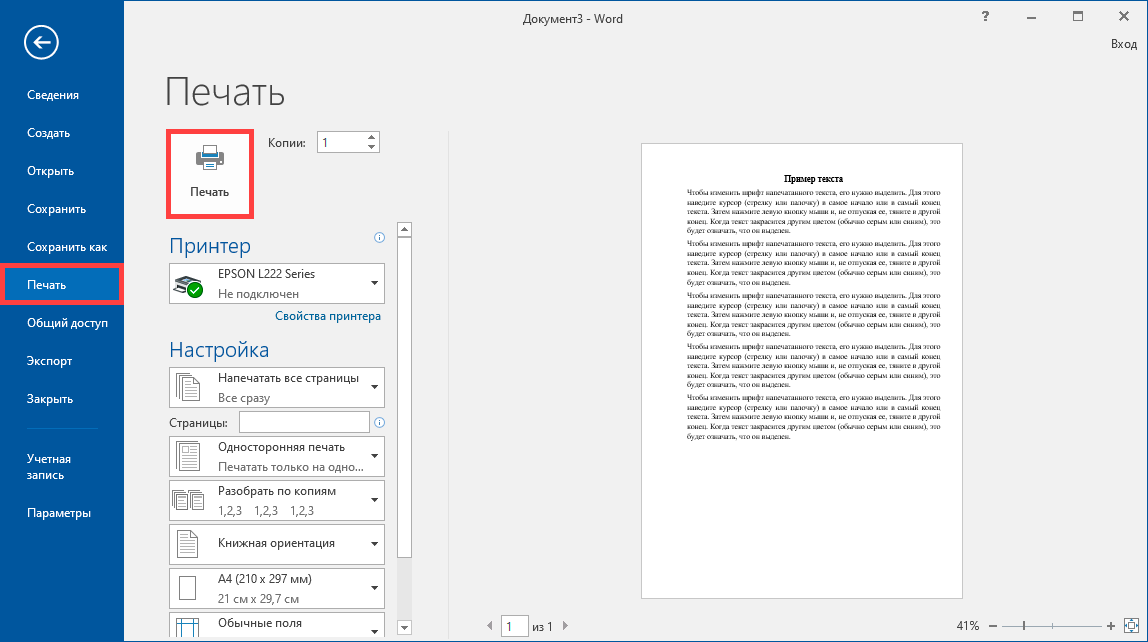Image resolution: width=1148 pixels, height=642 pixels.
Task: Choose Сохранить как in the sidebar
Action: (x=67, y=247)
